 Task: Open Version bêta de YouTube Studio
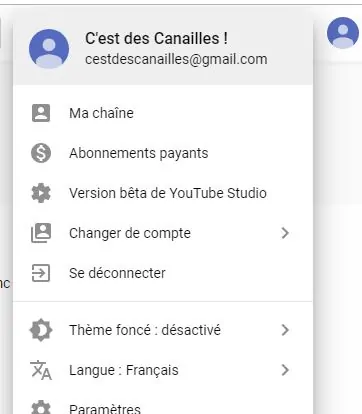click(x=163, y=193)
